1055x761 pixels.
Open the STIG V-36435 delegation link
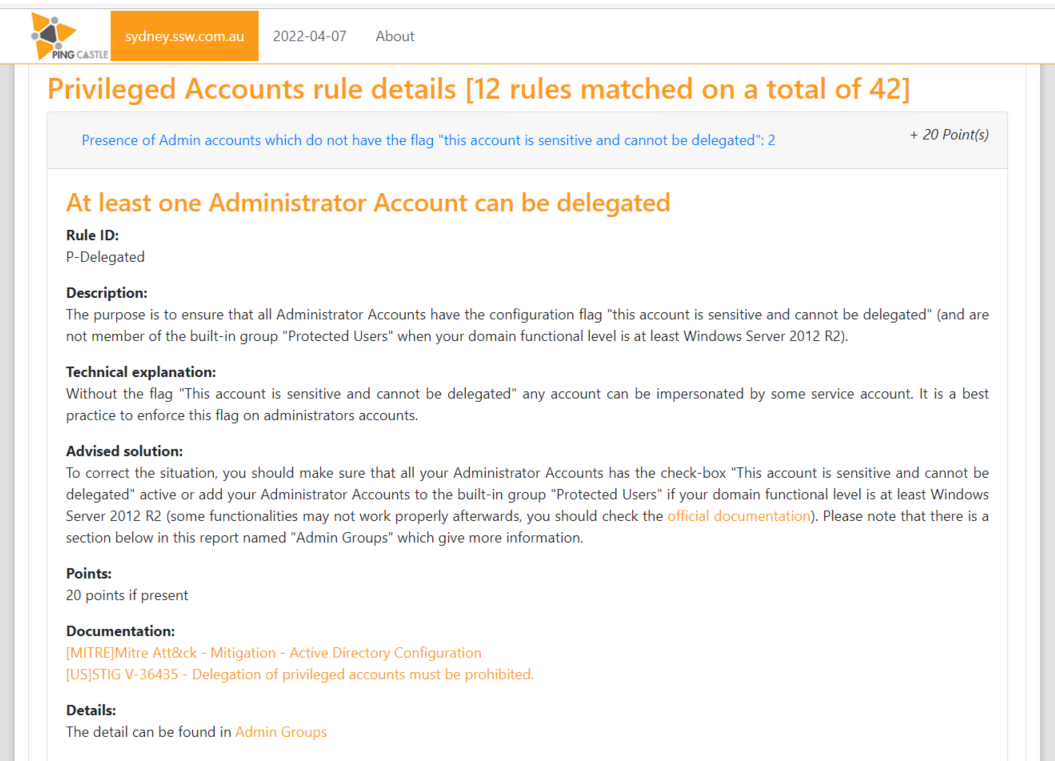300,674
